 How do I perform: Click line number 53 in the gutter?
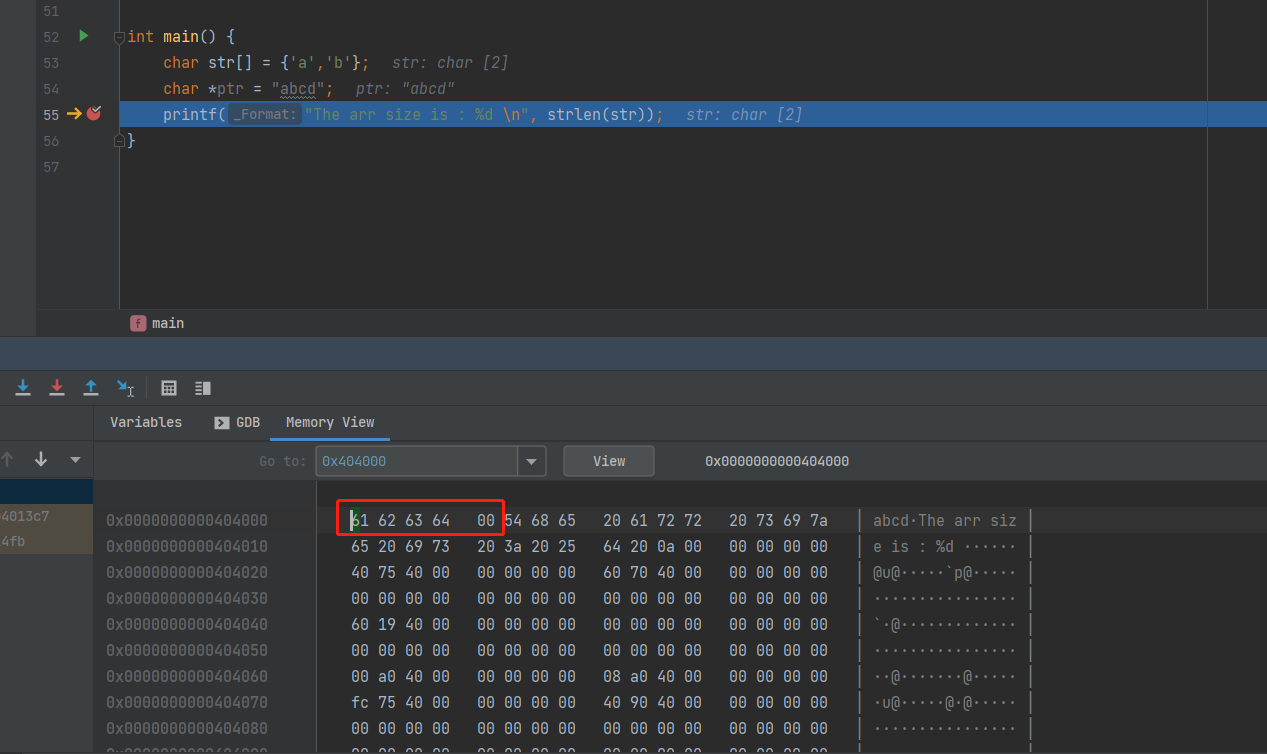click(x=51, y=63)
